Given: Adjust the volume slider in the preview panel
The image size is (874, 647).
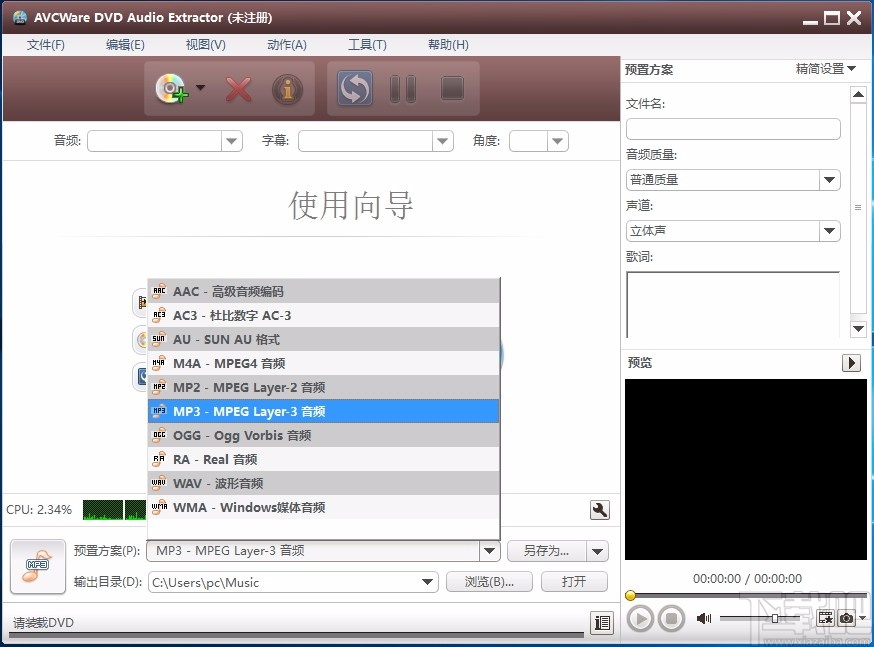Looking at the screenshot, I should pos(775,617).
